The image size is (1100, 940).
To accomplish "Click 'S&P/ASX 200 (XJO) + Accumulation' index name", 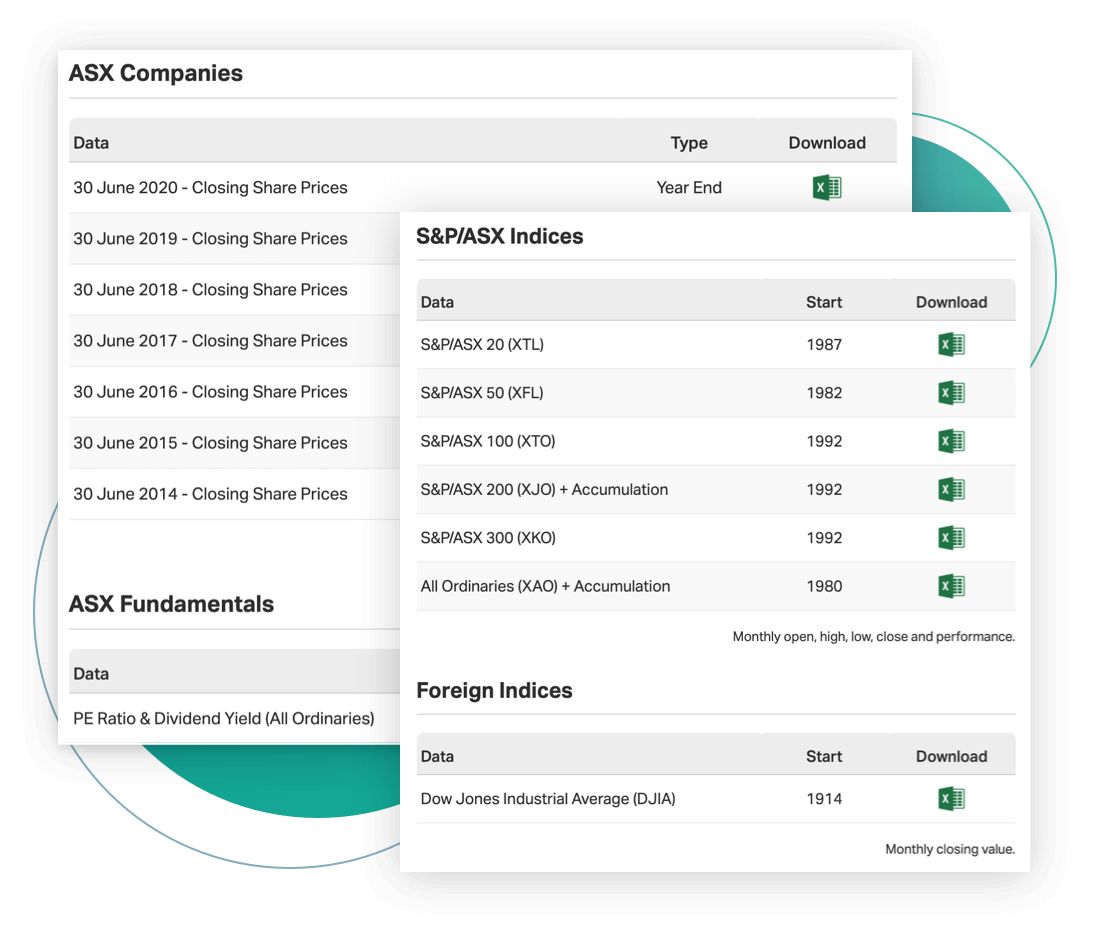I will pyautogui.click(x=544, y=490).
